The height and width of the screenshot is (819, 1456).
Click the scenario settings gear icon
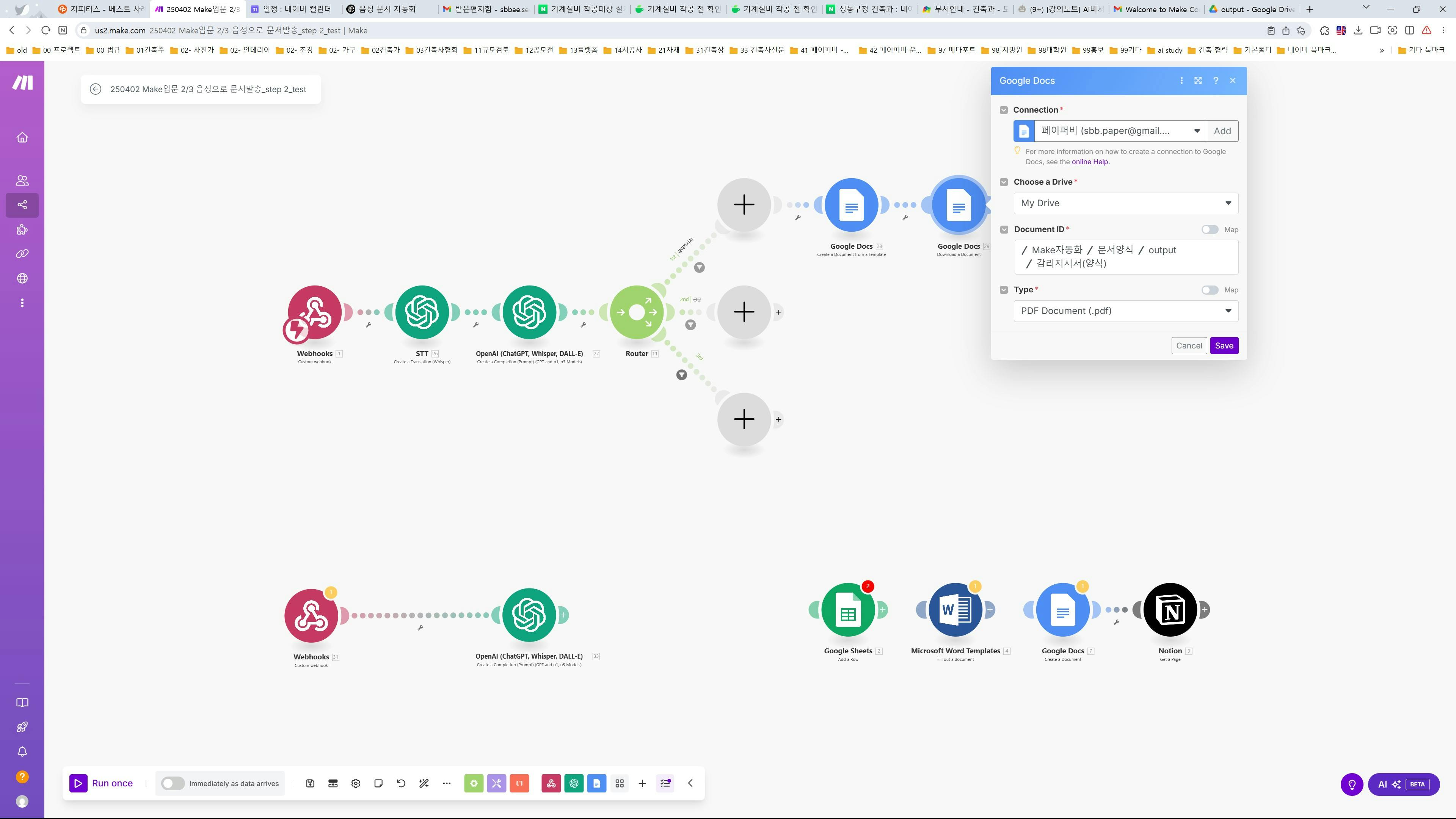coord(356,783)
